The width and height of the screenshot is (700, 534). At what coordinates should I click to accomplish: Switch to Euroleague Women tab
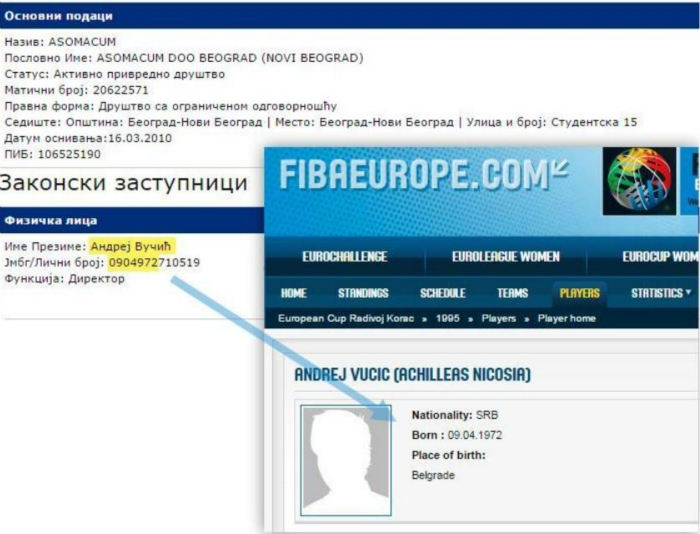[x=505, y=257]
